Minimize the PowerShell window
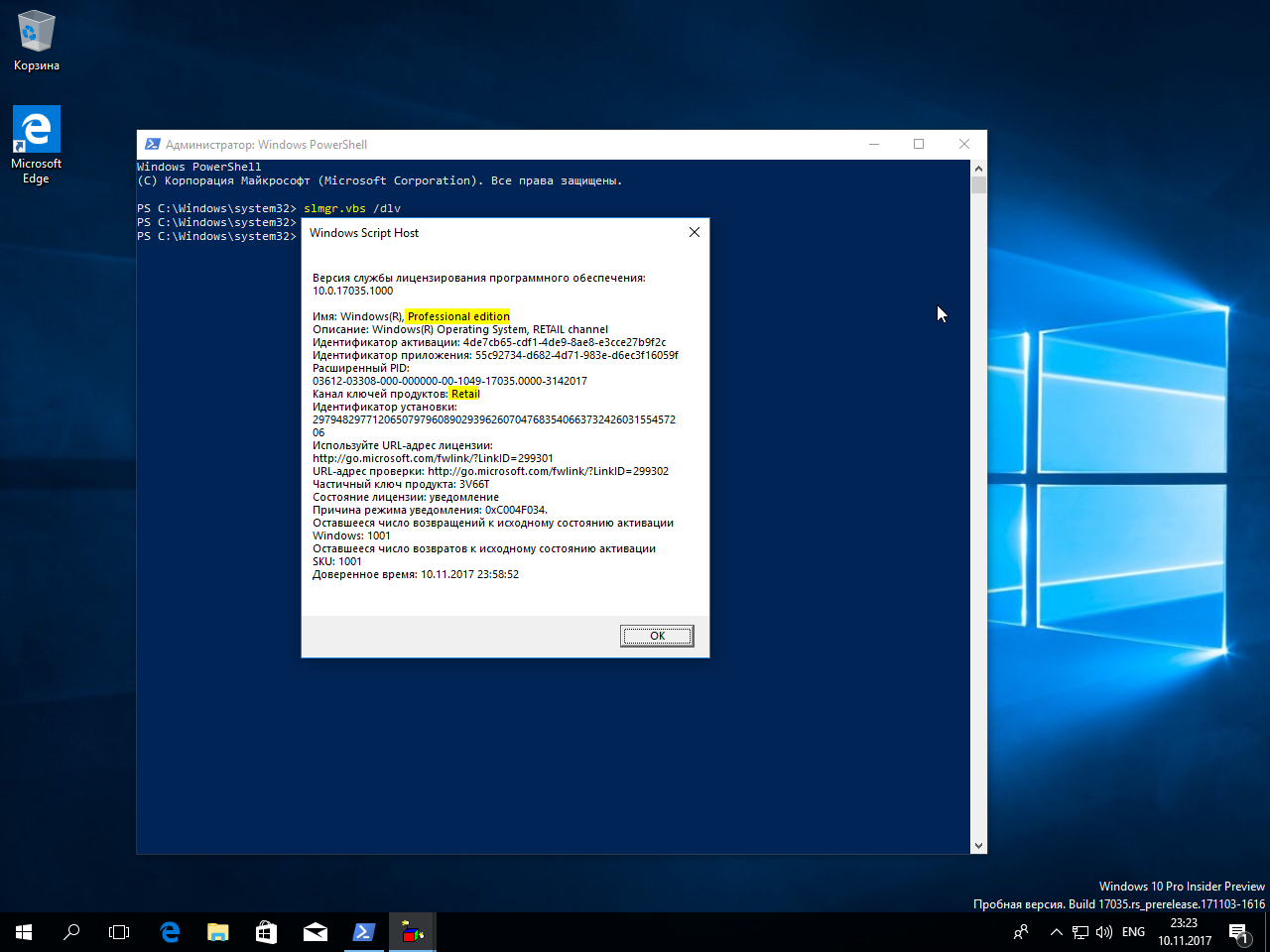1270x952 pixels. 874,144
